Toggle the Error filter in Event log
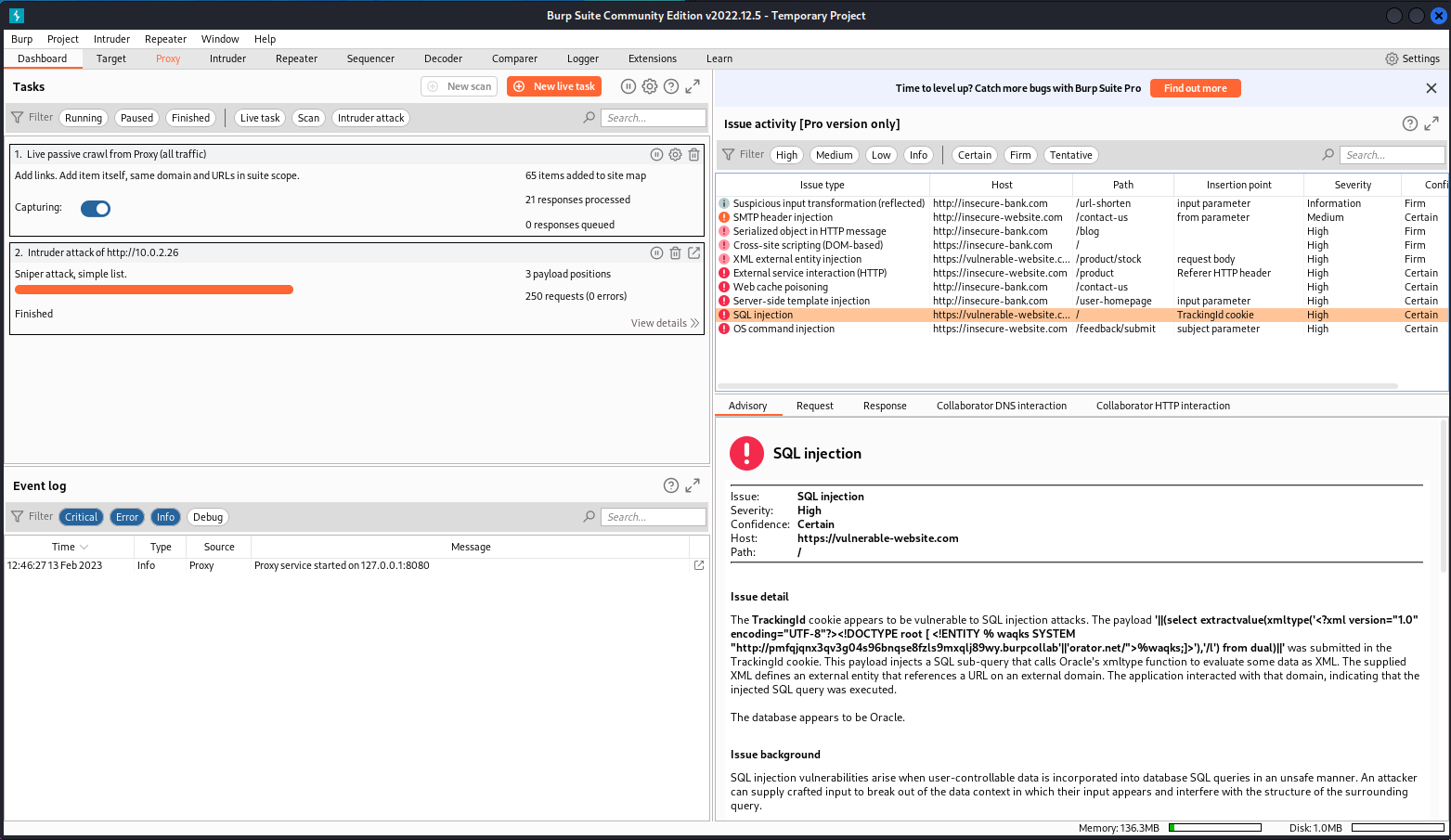This screenshot has height=840, width=1451. tap(127, 517)
